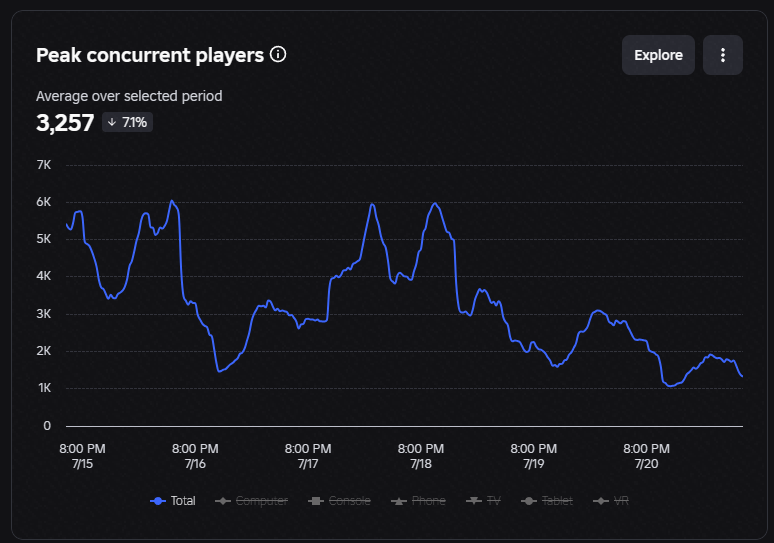Click the 5K y-axis label
The height and width of the screenshot is (543, 774).
point(43,239)
